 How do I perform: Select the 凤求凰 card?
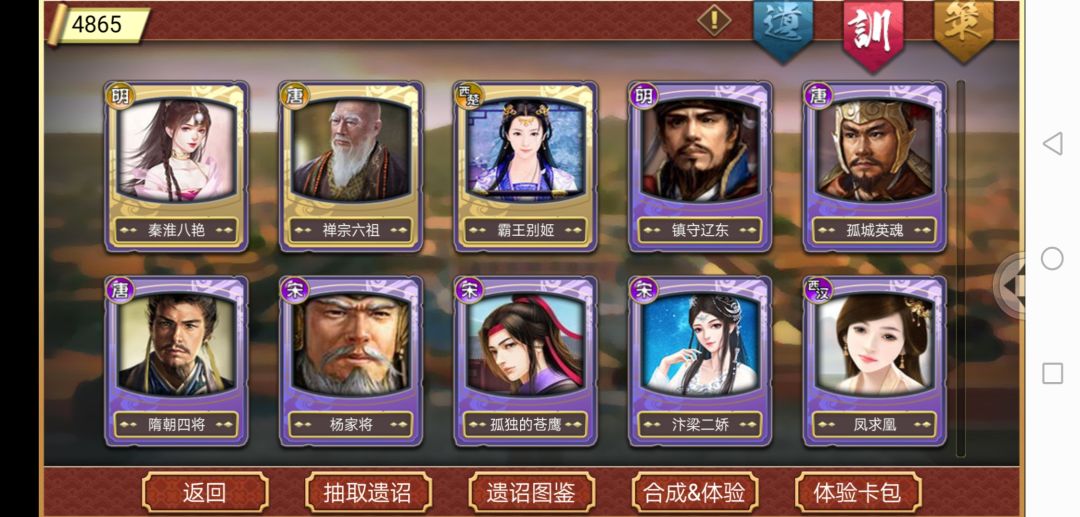point(875,361)
